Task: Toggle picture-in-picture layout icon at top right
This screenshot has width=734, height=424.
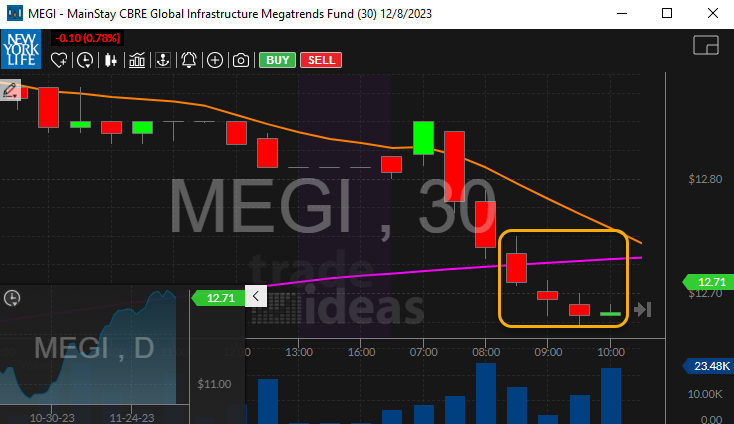Action: click(706, 45)
